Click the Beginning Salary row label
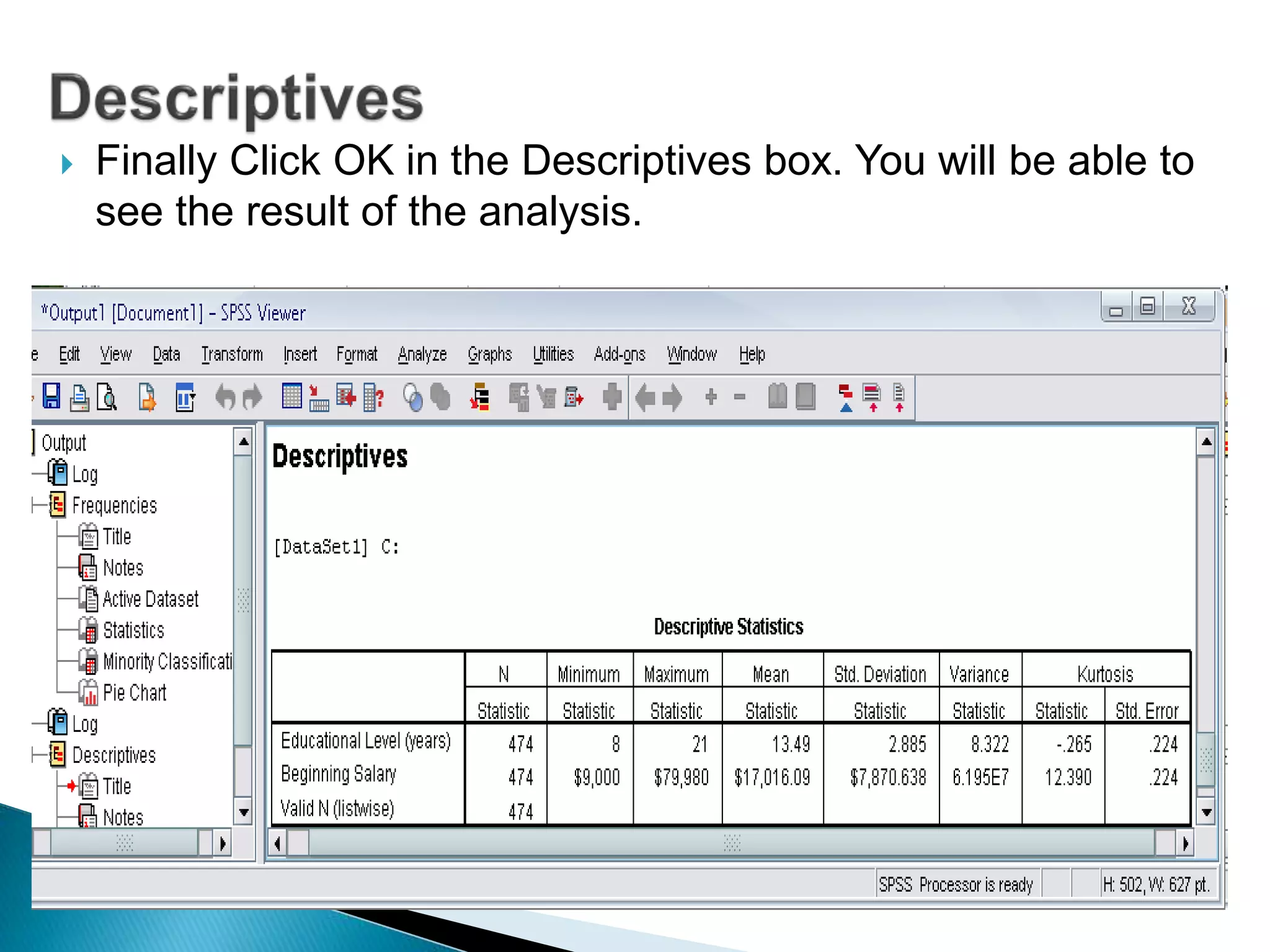The height and width of the screenshot is (952, 1270). pos(338,774)
